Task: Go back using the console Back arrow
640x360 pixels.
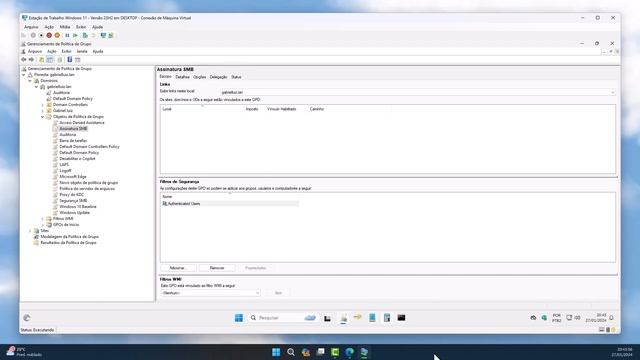Action: tap(24, 60)
